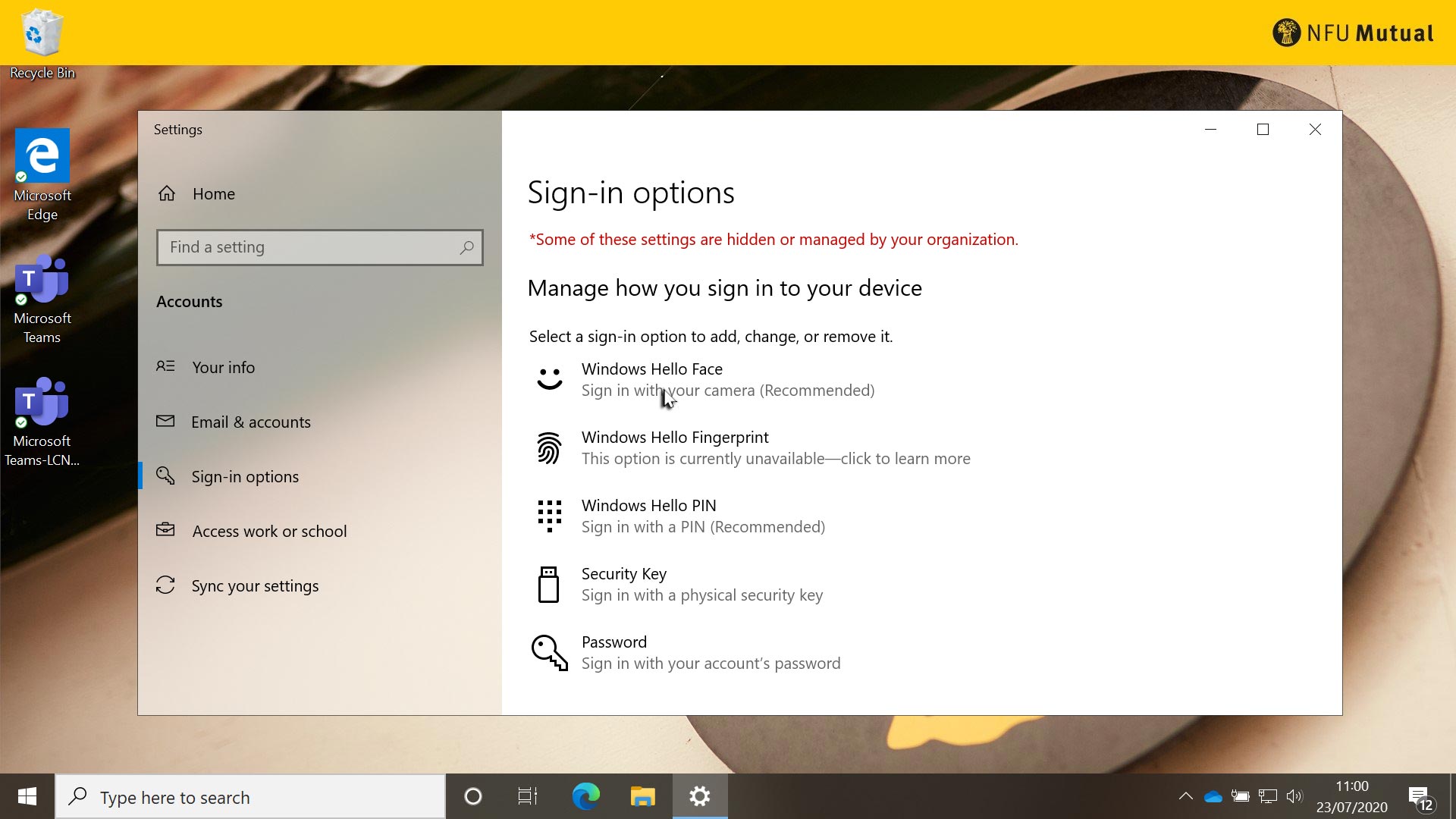This screenshot has height=819, width=1456.
Task: Open the Task View button
Action: (528, 796)
